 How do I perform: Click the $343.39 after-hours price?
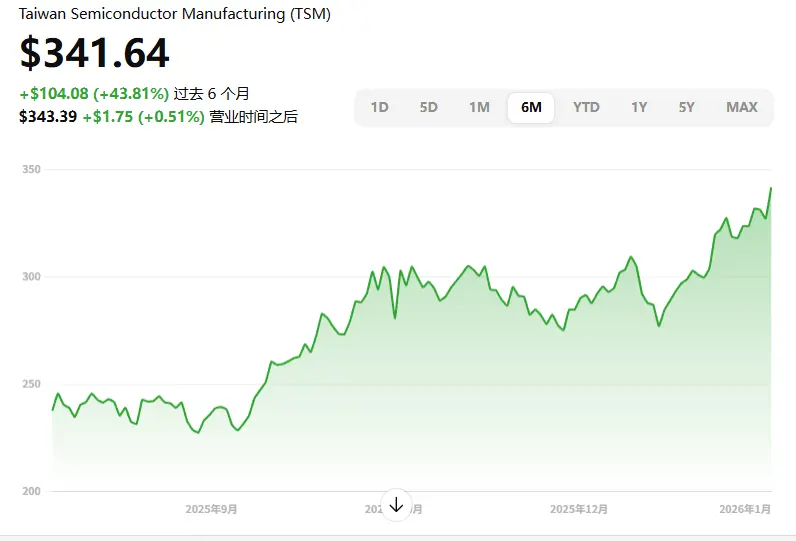point(48,116)
